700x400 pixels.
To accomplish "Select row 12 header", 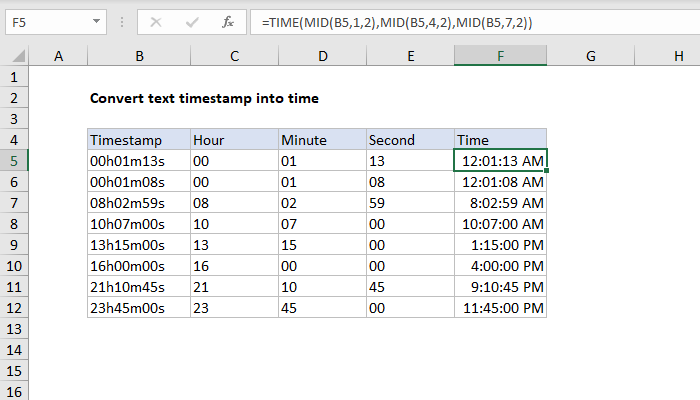I will [14, 308].
